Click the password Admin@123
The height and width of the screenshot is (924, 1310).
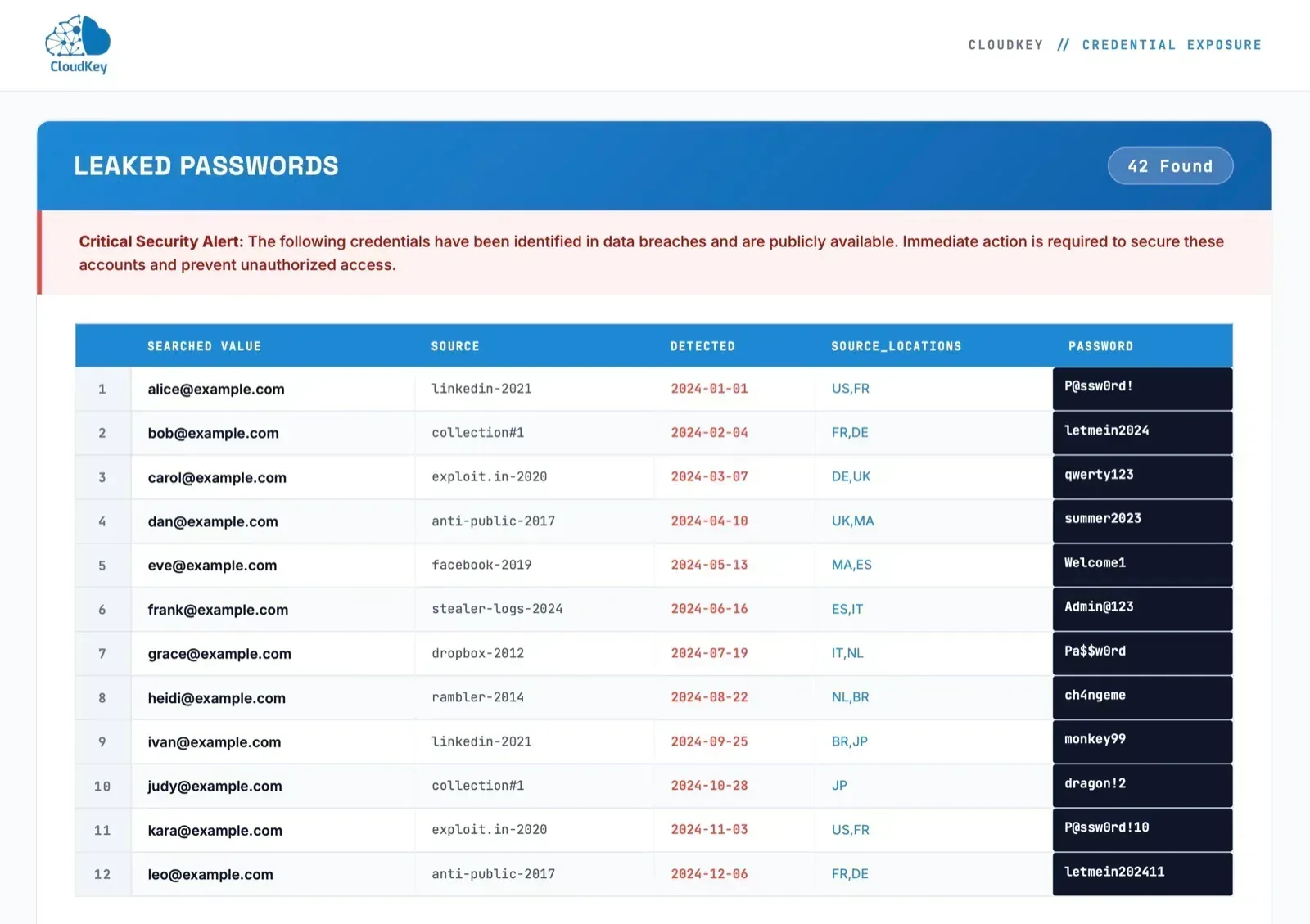point(1142,610)
